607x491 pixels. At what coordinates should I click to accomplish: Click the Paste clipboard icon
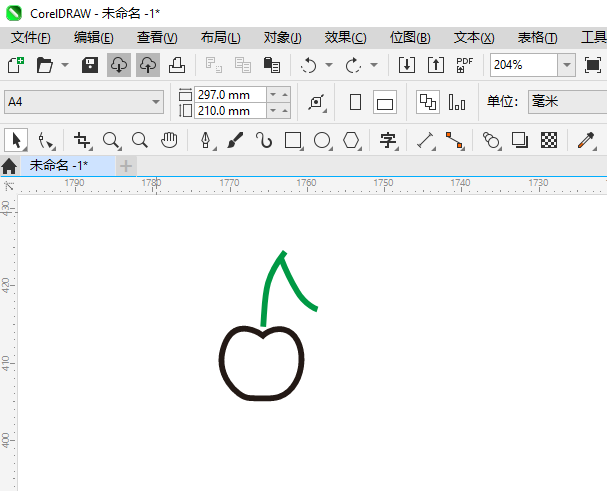pos(272,65)
